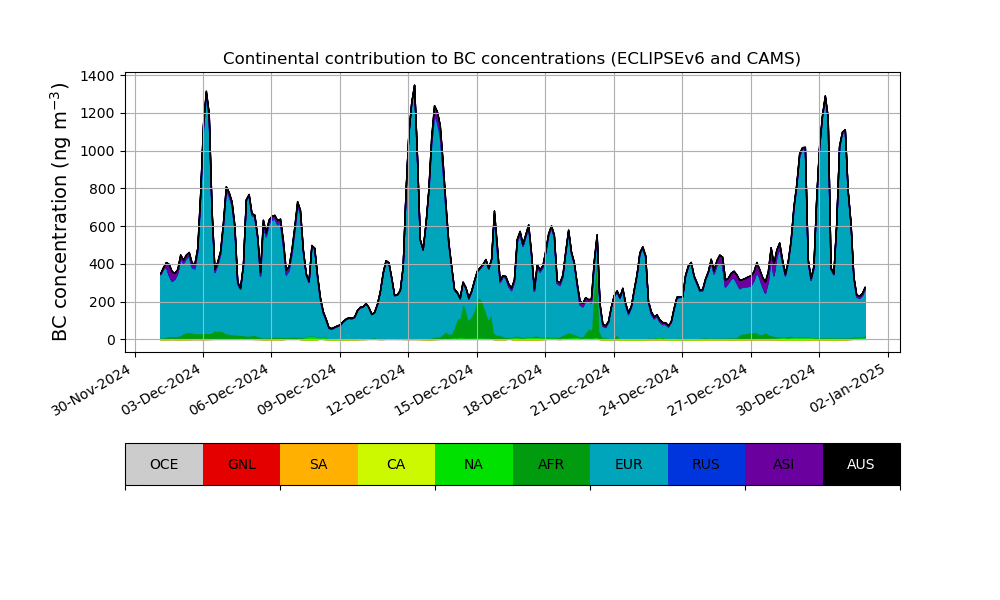The image size is (1000, 600).
Task: Pick the yellow-green CA legend swatch
Action: pyautogui.click(x=396, y=464)
